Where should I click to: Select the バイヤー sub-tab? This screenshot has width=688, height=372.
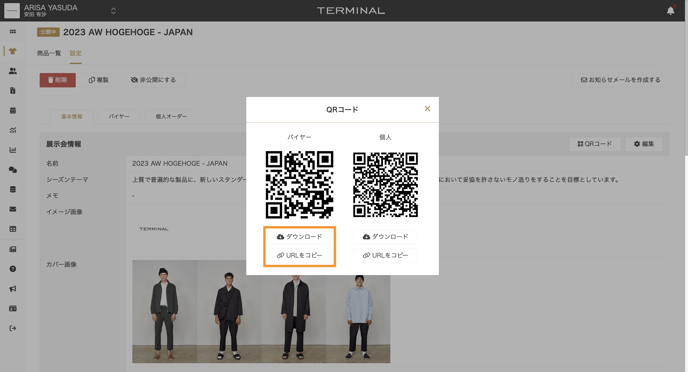[x=119, y=116]
